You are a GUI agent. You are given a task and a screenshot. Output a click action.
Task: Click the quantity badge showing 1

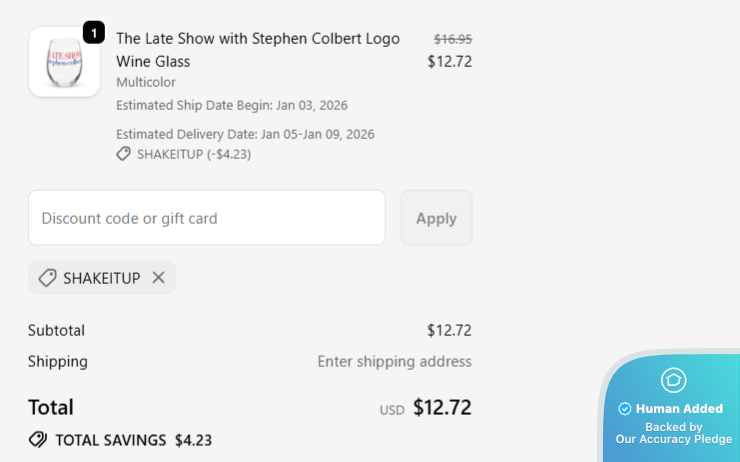tap(93, 33)
